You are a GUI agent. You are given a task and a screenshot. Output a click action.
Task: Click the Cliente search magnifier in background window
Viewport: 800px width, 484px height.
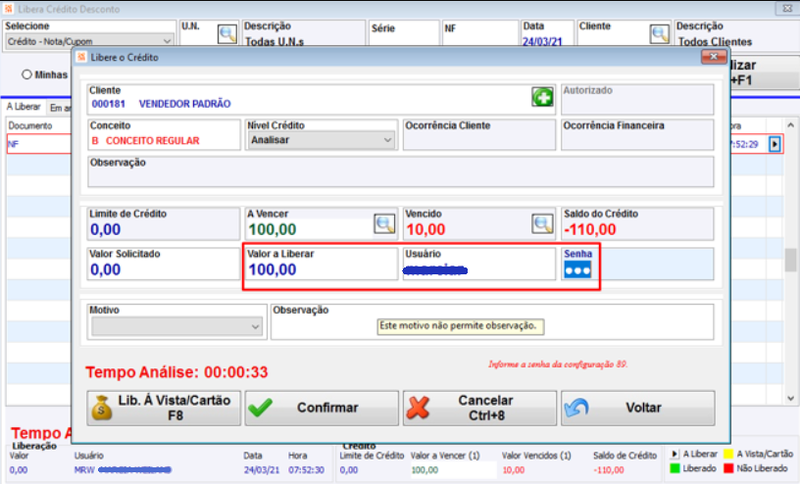(x=660, y=34)
